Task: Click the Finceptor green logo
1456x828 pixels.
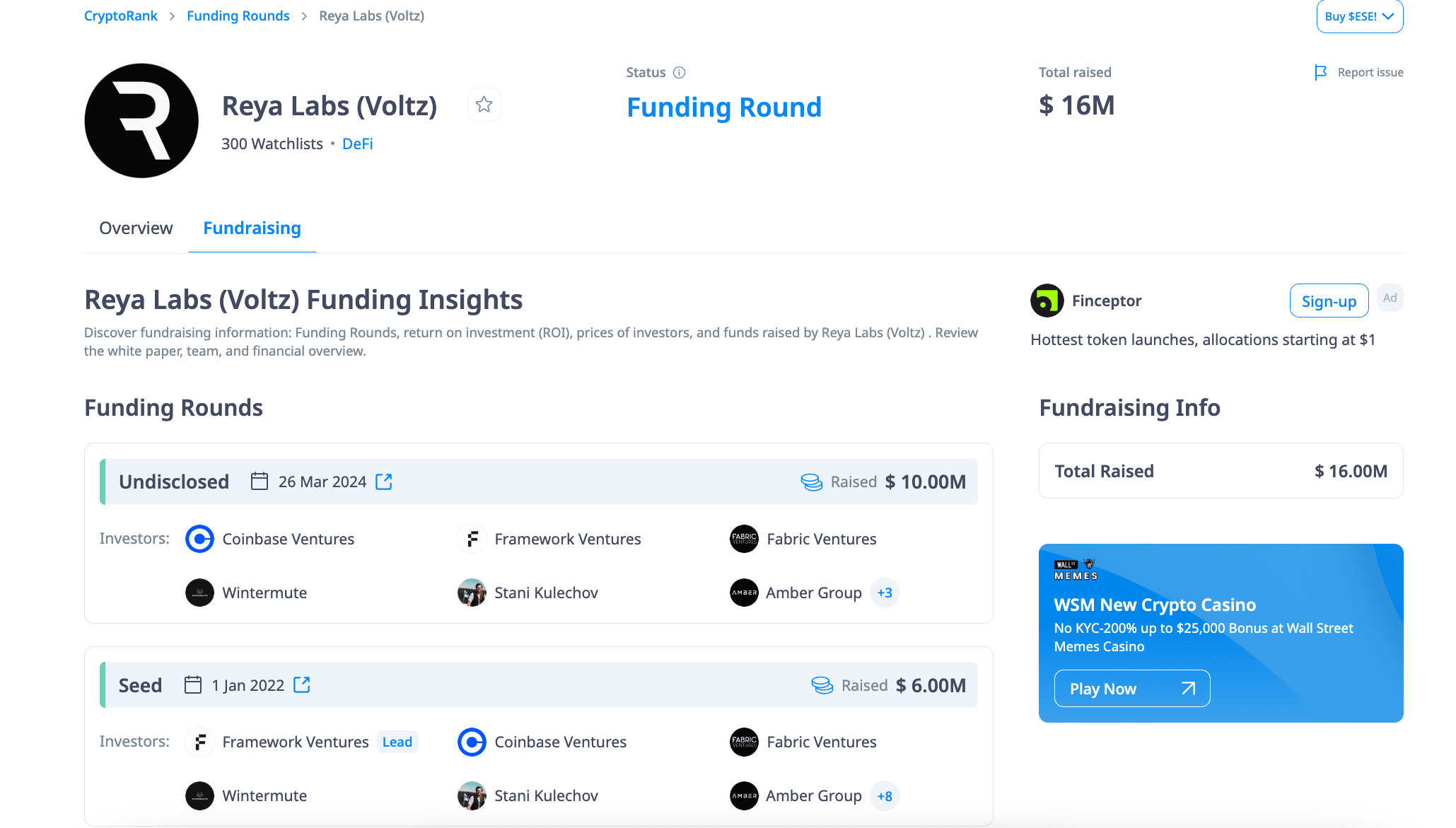Action: coord(1047,301)
